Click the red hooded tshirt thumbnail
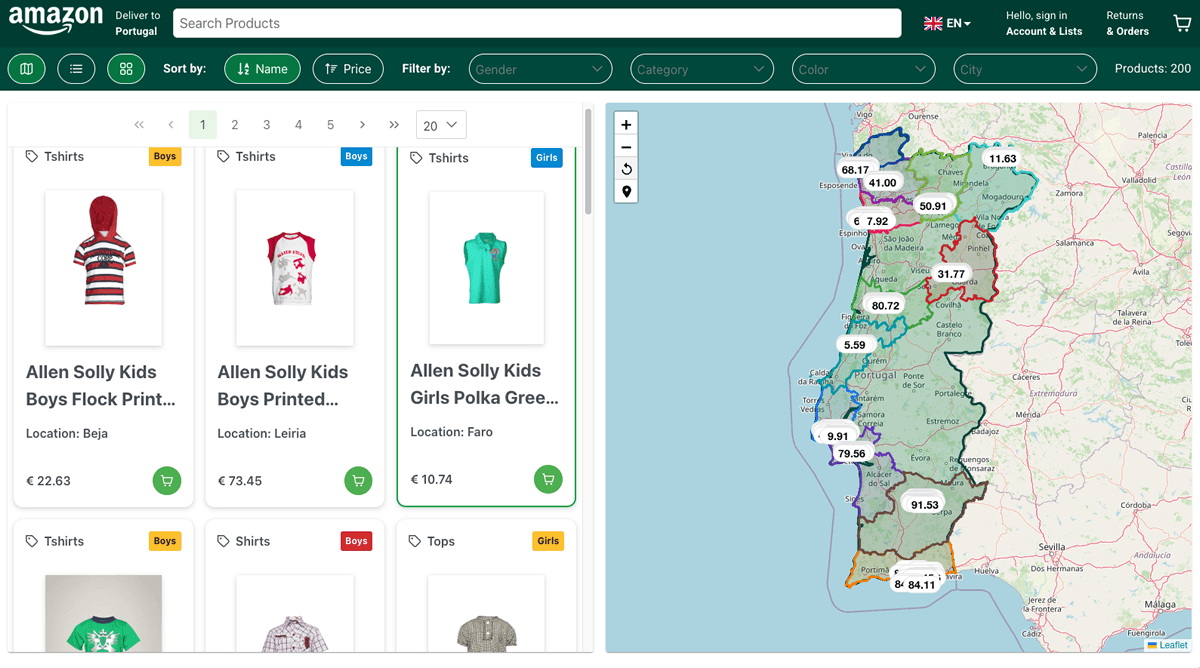Image resolution: width=1200 pixels, height=668 pixels. tap(103, 268)
